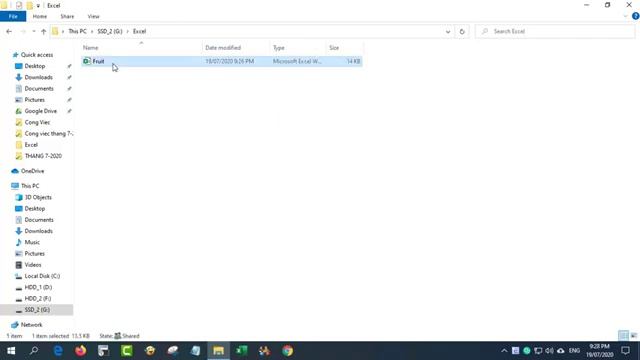Go back with the Back arrow
Image resolution: width=640 pixels, height=360 pixels.
9,31
